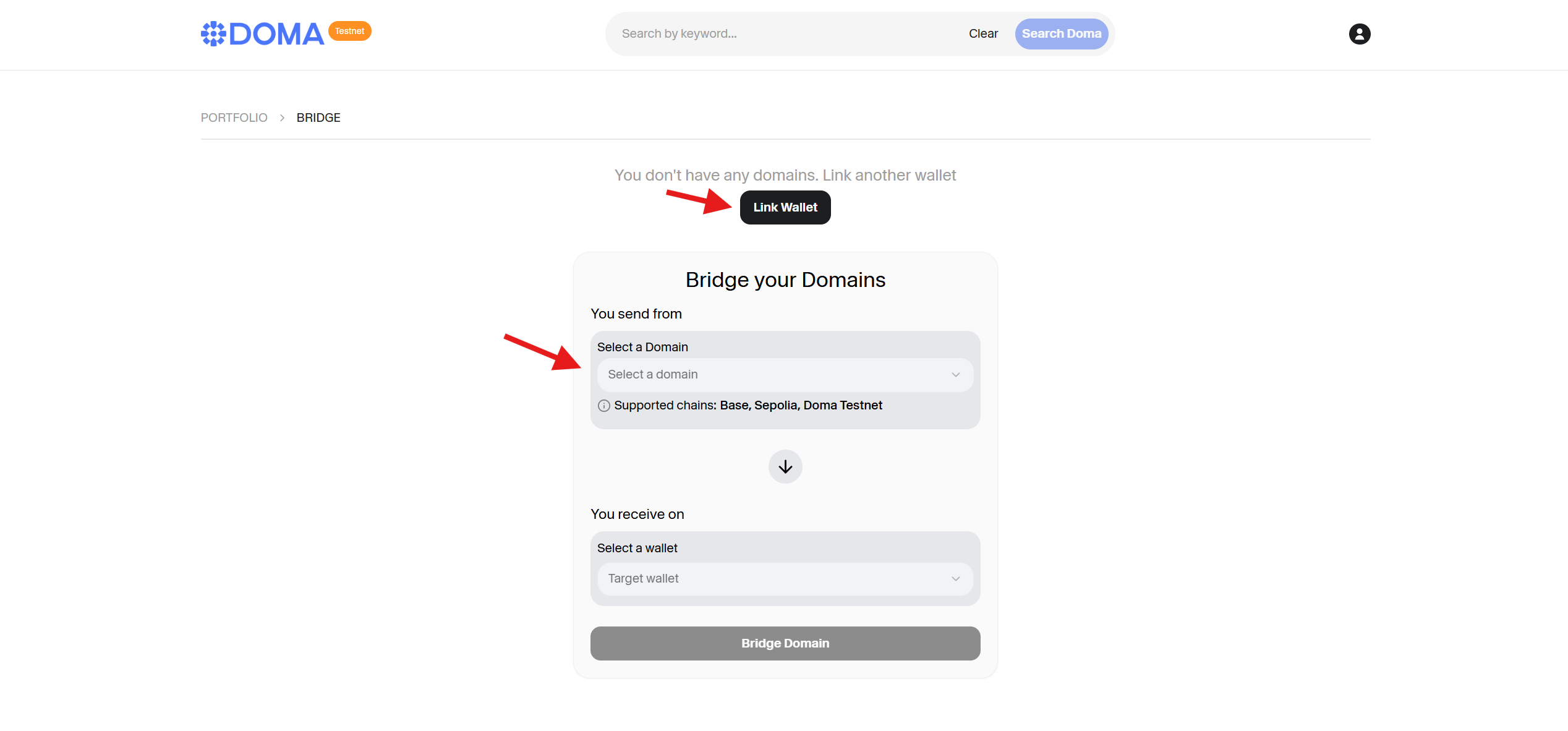This screenshot has height=731, width=1568.
Task: Click the DOMA wordmark text
Action: click(276, 35)
